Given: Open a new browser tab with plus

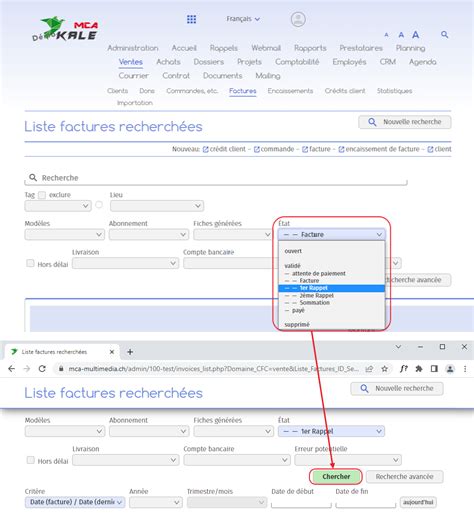Looking at the screenshot, I should (x=130, y=352).
